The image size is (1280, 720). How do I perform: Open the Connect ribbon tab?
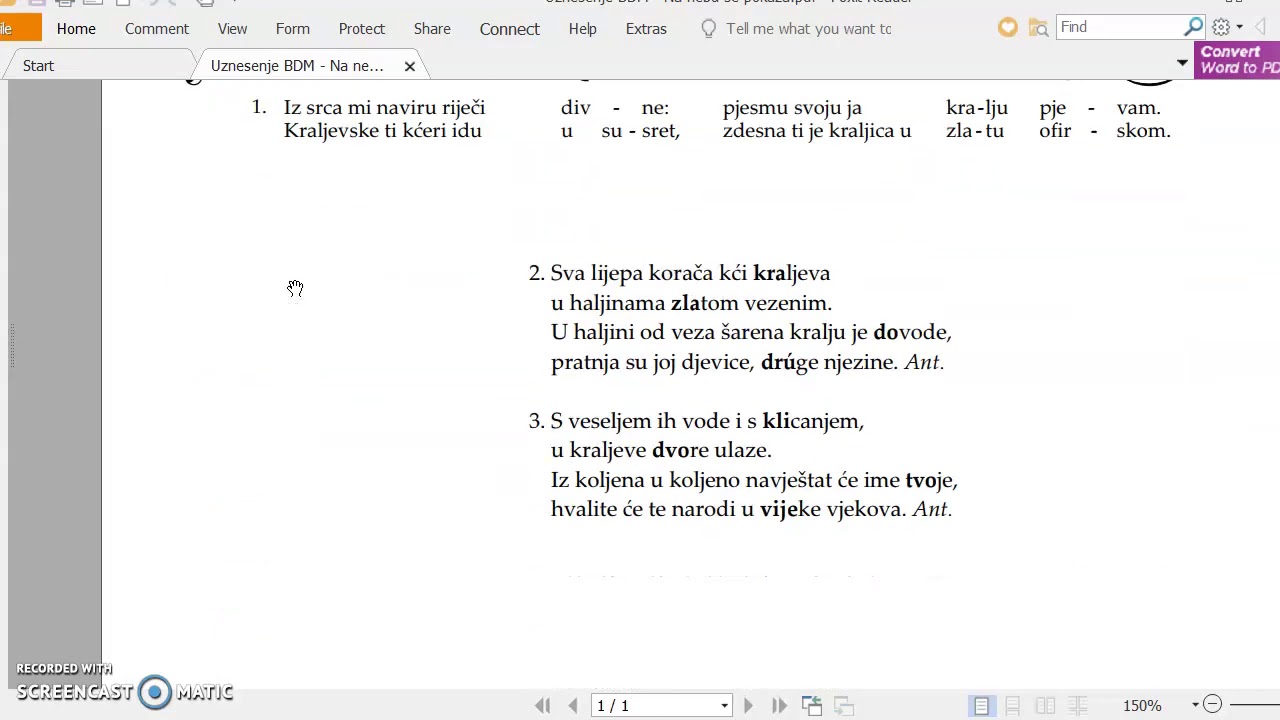point(509,29)
